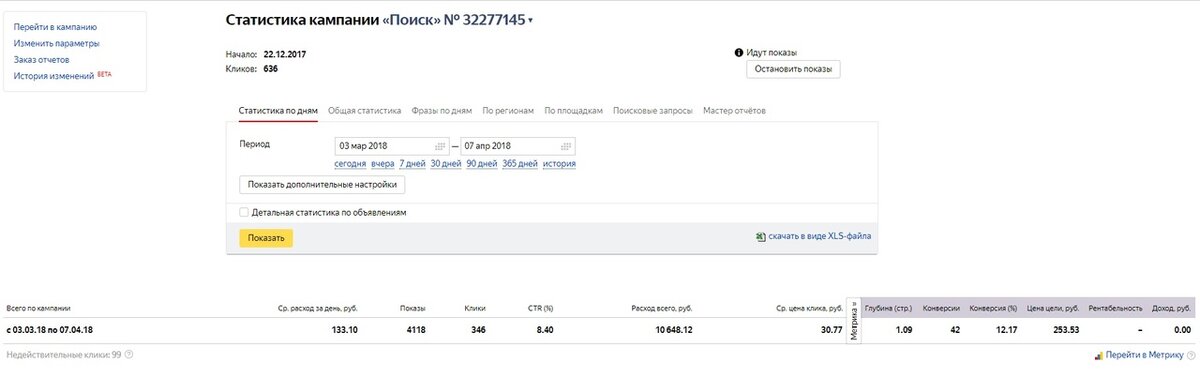Click the start date field 03 мар 2018
Screen dimensions: 1200x378
click(391, 146)
